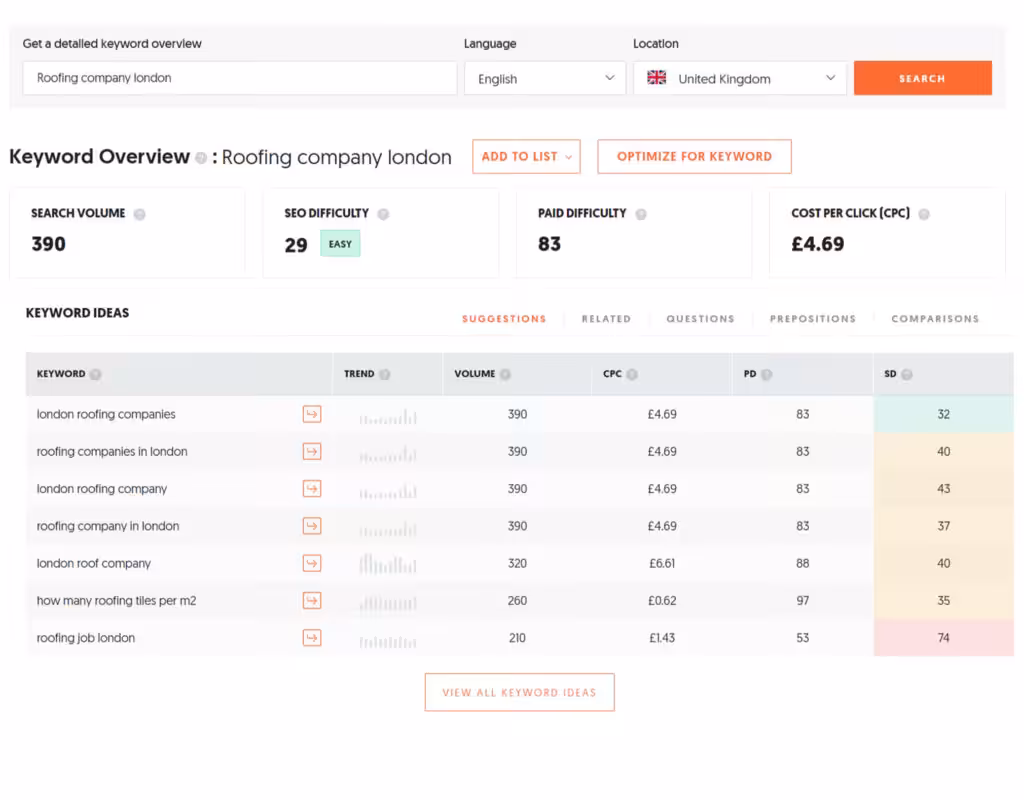Click keyword how many roofing tiles per m2
Image resolution: width=1024 pixels, height=800 pixels.
tap(116, 600)
